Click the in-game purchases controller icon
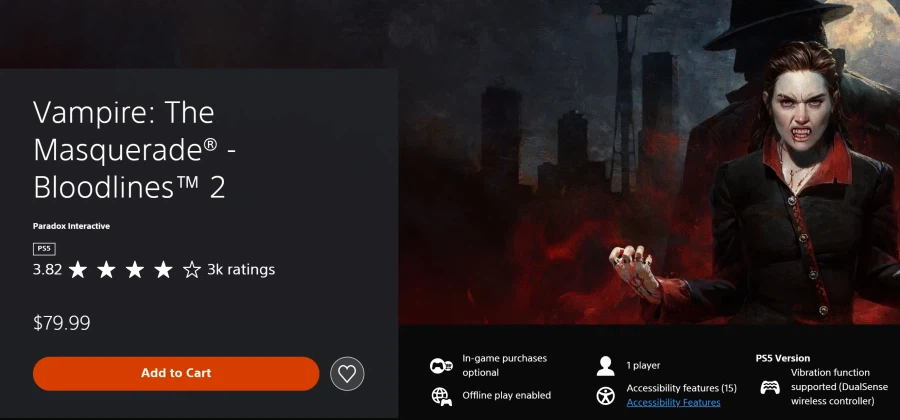 pos(441,365)
